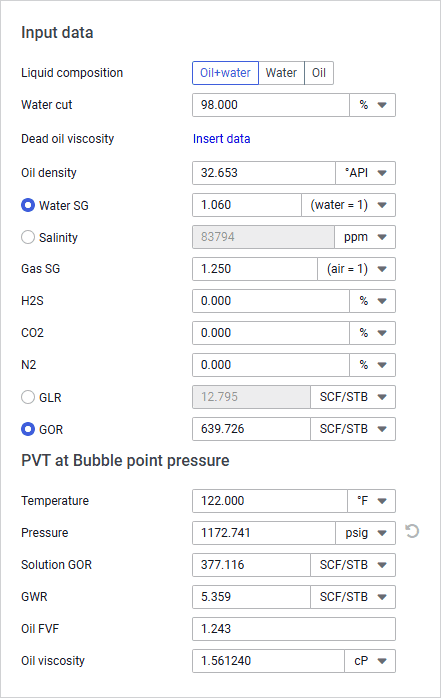Switch liquid composition to Oil
The width and height of the screenshot is (441, 698).
[x=319, y=73]
